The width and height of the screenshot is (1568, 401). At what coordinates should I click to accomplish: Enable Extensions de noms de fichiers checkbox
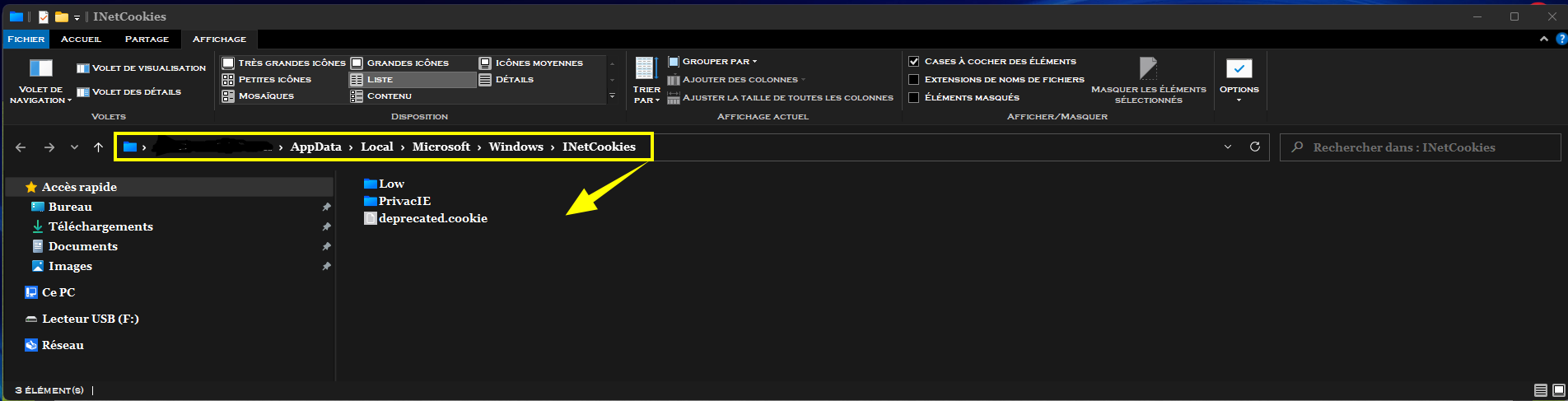click(913, 80)
